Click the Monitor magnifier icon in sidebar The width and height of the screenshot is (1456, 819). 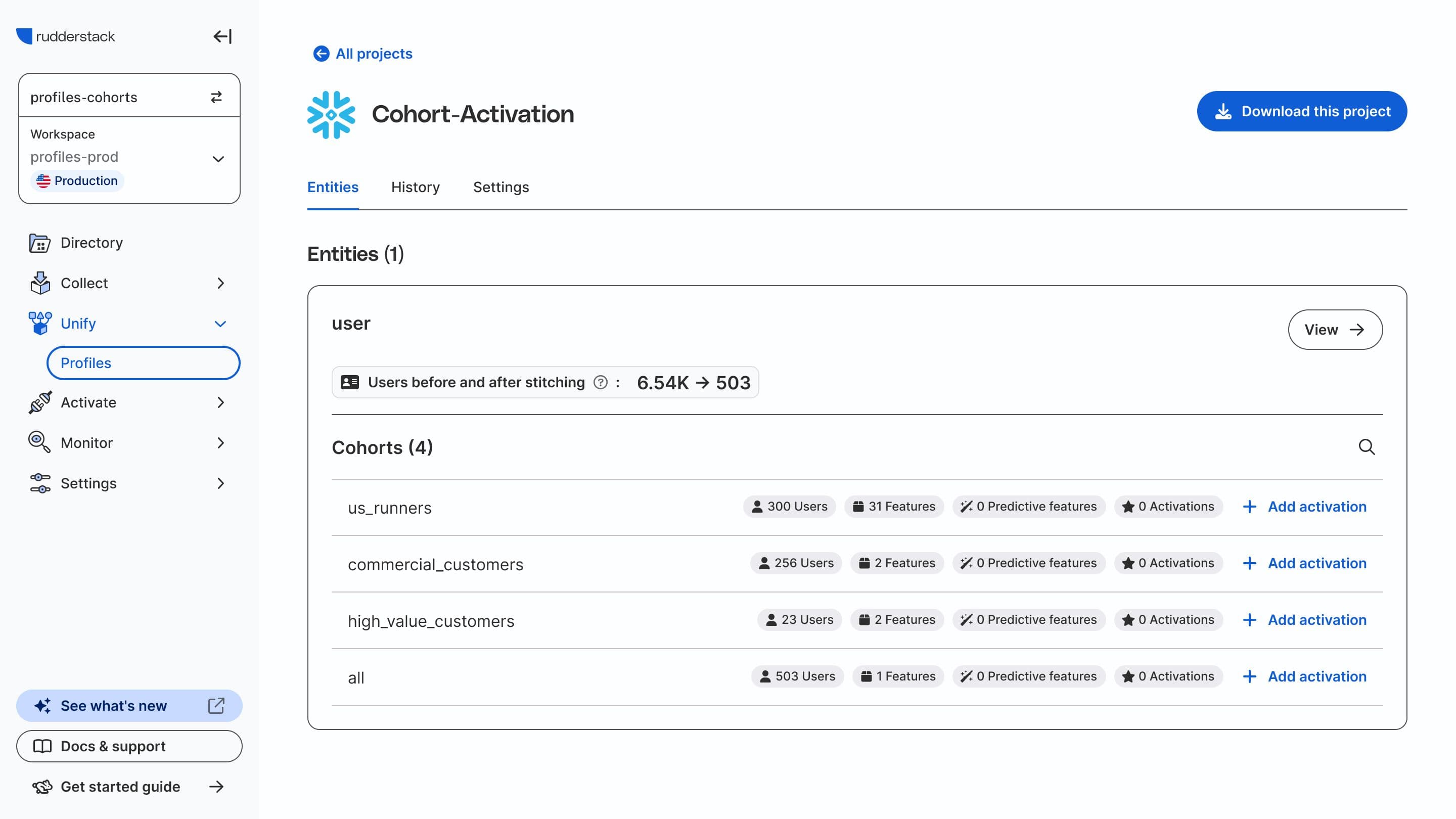[x=39, y=442]
